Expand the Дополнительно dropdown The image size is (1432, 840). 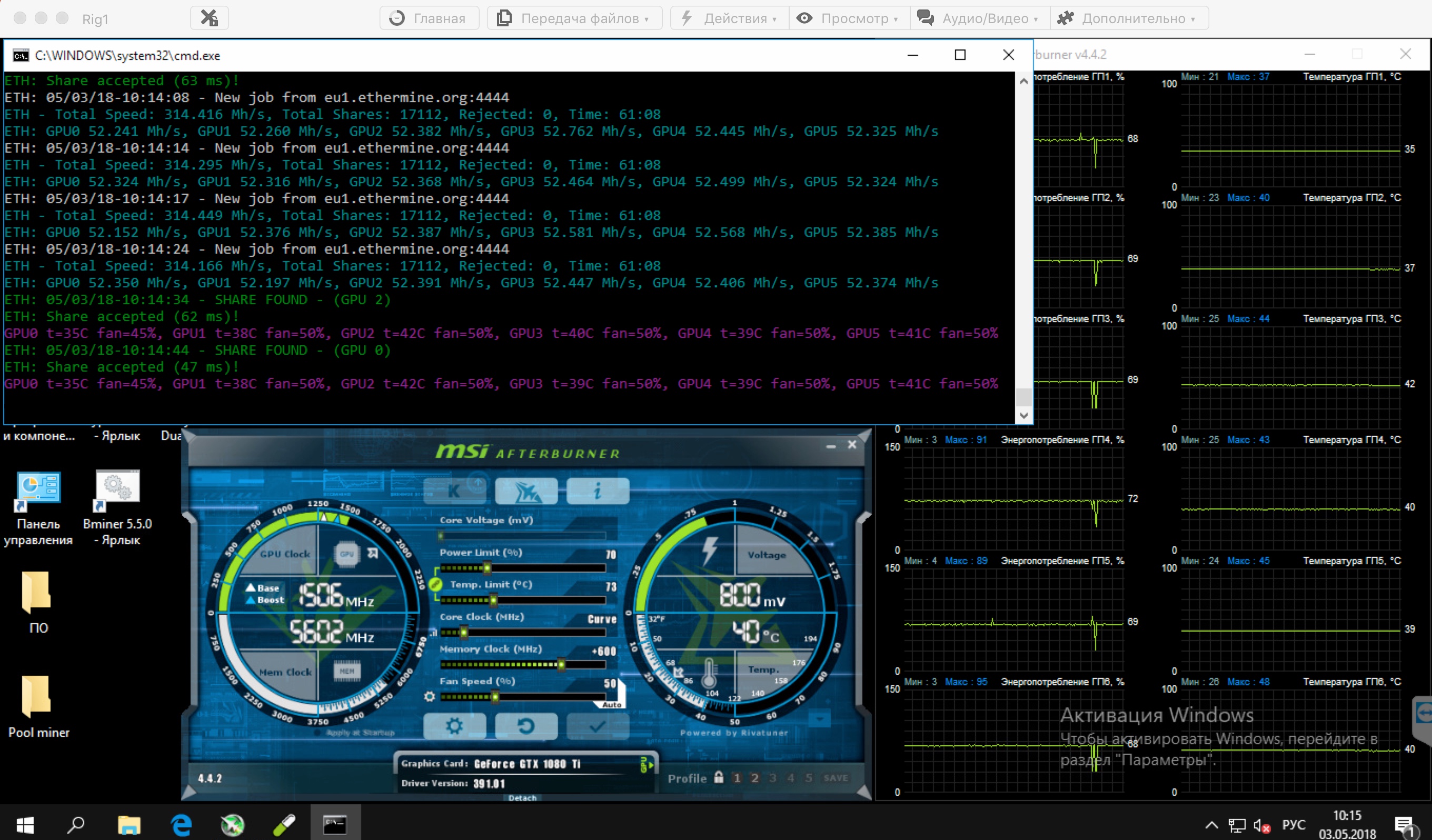1129,18
